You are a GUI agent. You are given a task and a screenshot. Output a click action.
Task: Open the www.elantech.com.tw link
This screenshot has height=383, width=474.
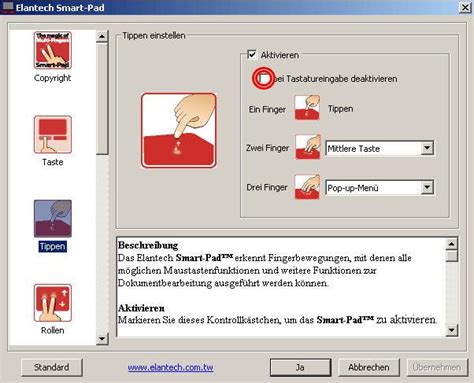pyautogui.click(x=170, y=367)
